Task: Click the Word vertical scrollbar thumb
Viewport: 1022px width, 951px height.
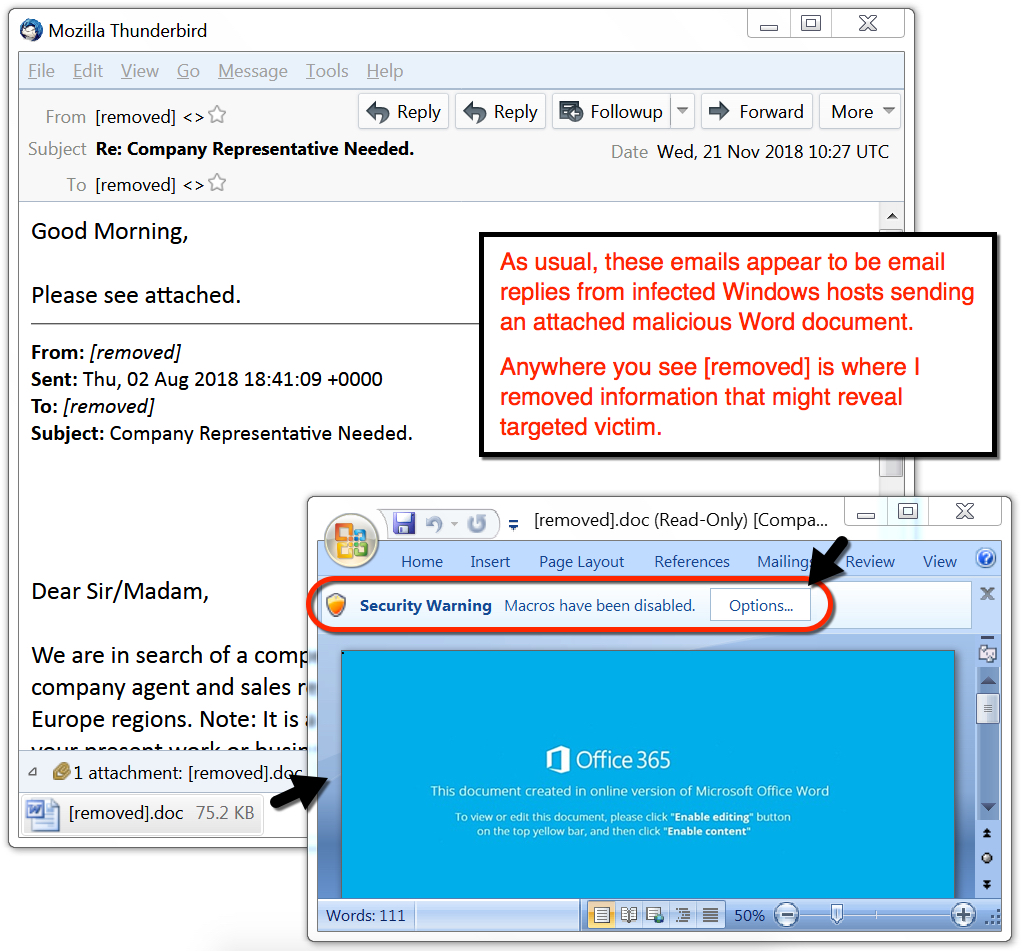Action: 988,709
